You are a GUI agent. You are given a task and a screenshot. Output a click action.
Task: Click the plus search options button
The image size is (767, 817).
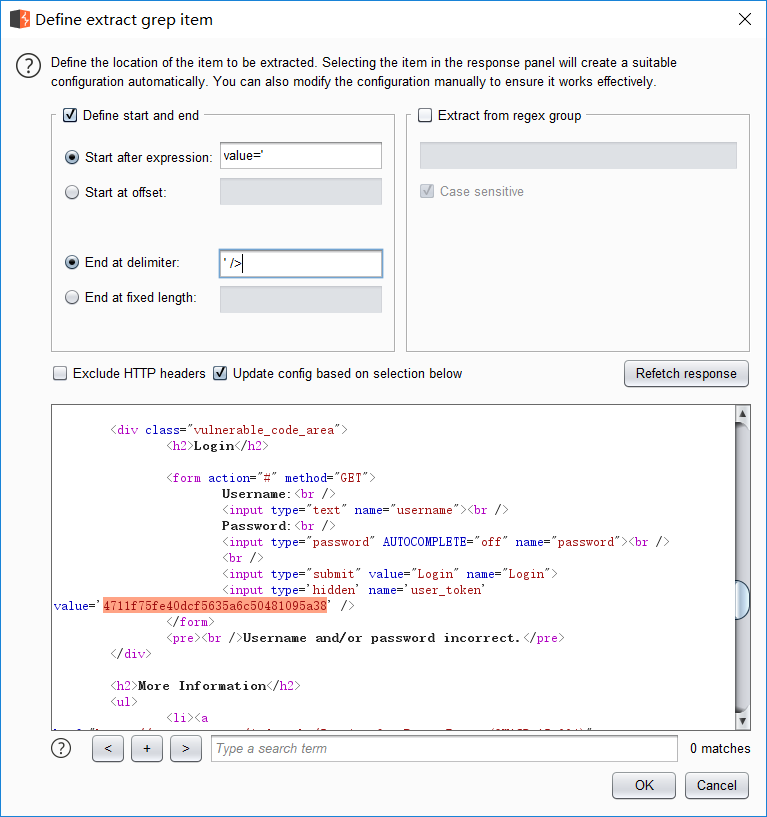tap(146, 748)
